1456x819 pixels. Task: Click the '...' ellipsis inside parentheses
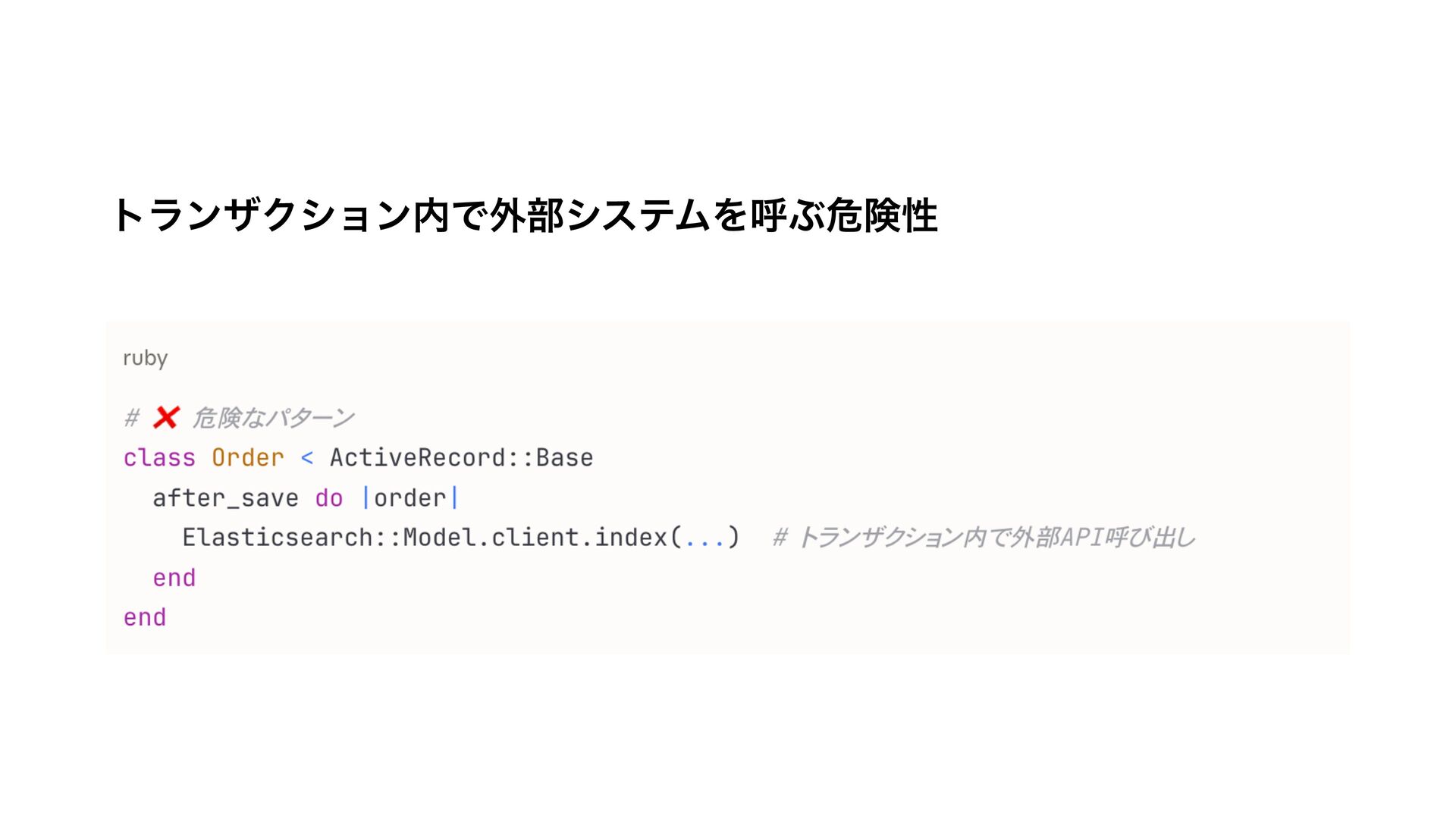(x=704, y=539)
